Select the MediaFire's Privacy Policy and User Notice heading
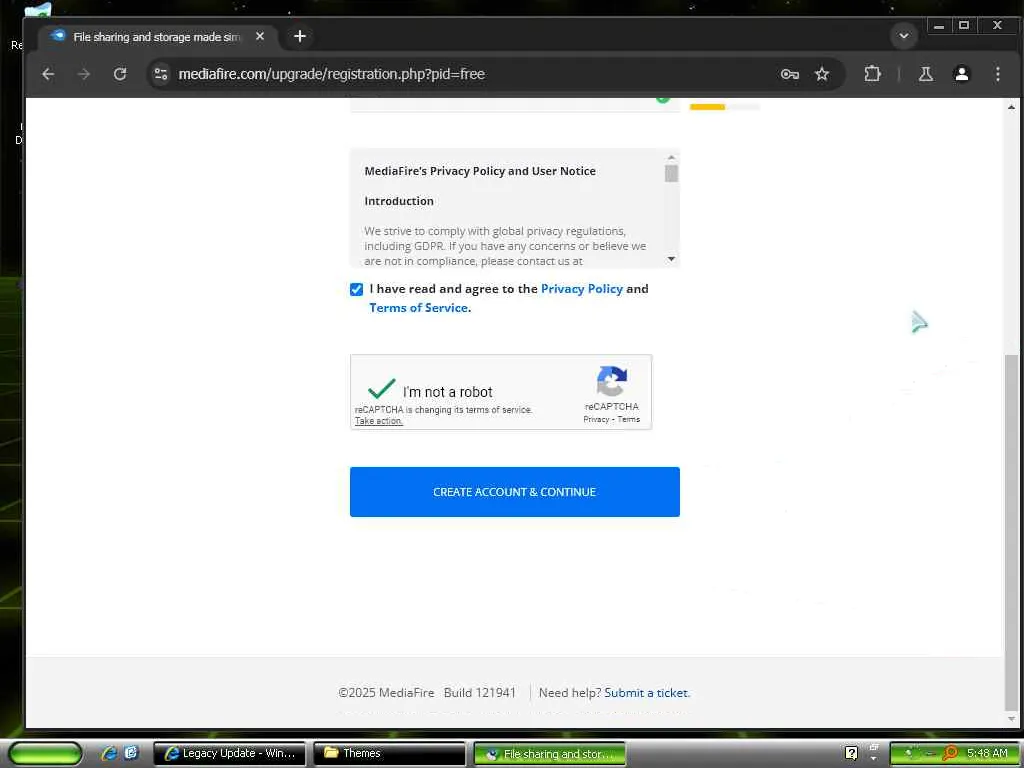1024x768 pixels. coord(480,171)
